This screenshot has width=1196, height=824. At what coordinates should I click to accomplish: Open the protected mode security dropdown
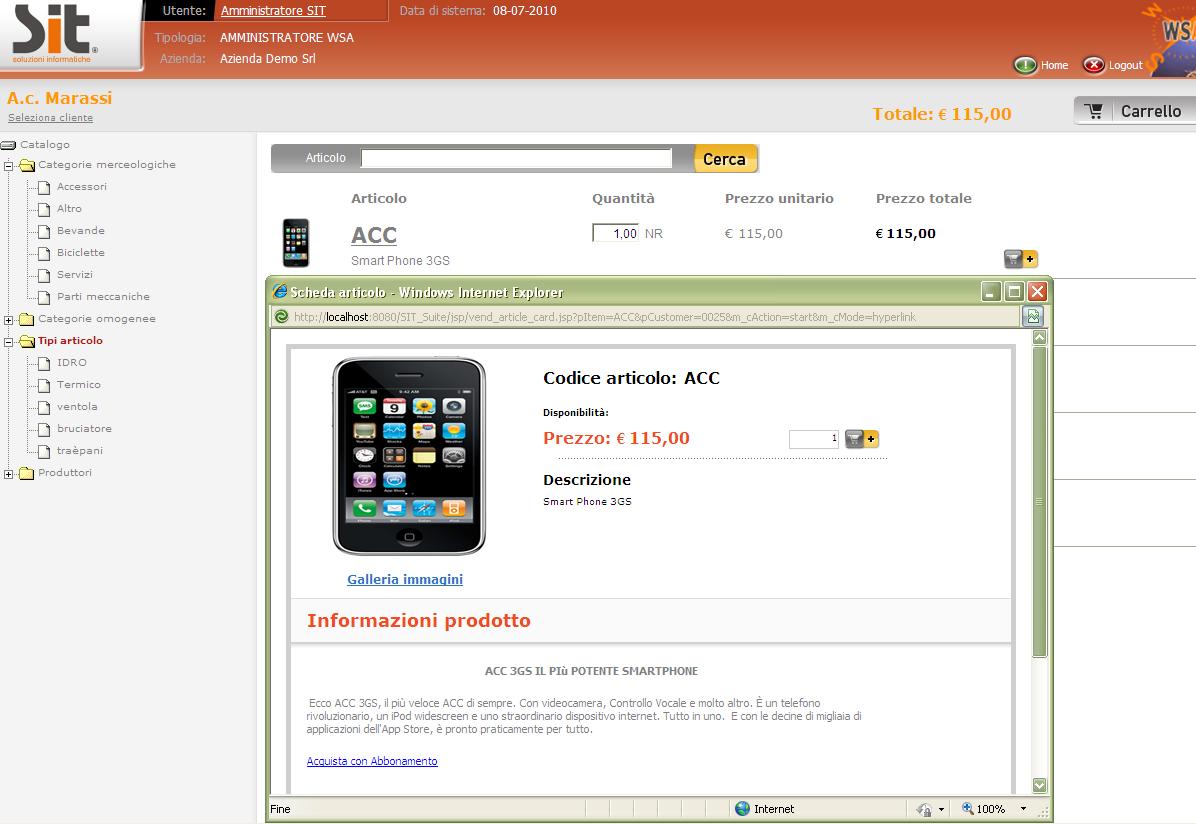pyautogui.click(x=942, y=810)
